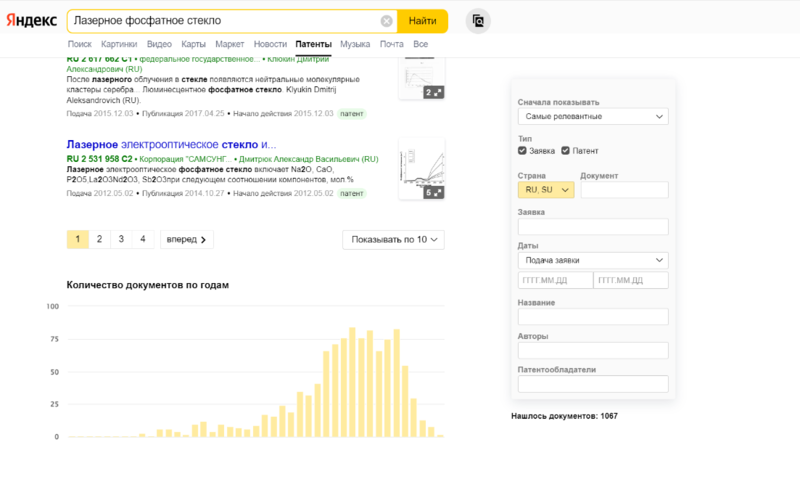Toggle the Заявка checkbox

tap(522, 150)
